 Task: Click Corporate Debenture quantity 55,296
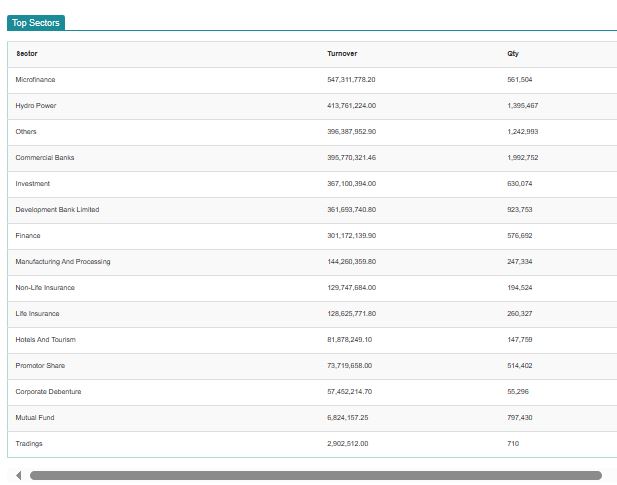pyautogui.click(x=518, y=391)
